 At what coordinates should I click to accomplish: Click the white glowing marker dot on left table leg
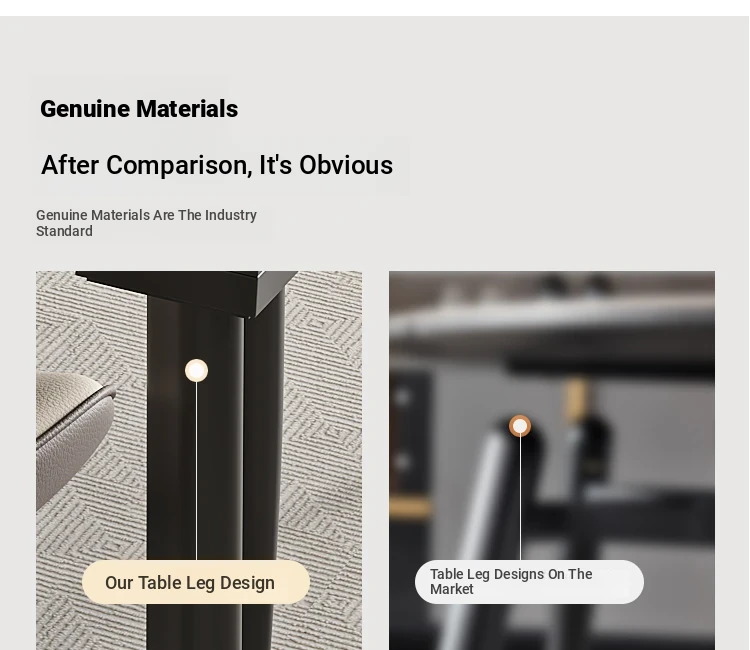click(196, 370)
